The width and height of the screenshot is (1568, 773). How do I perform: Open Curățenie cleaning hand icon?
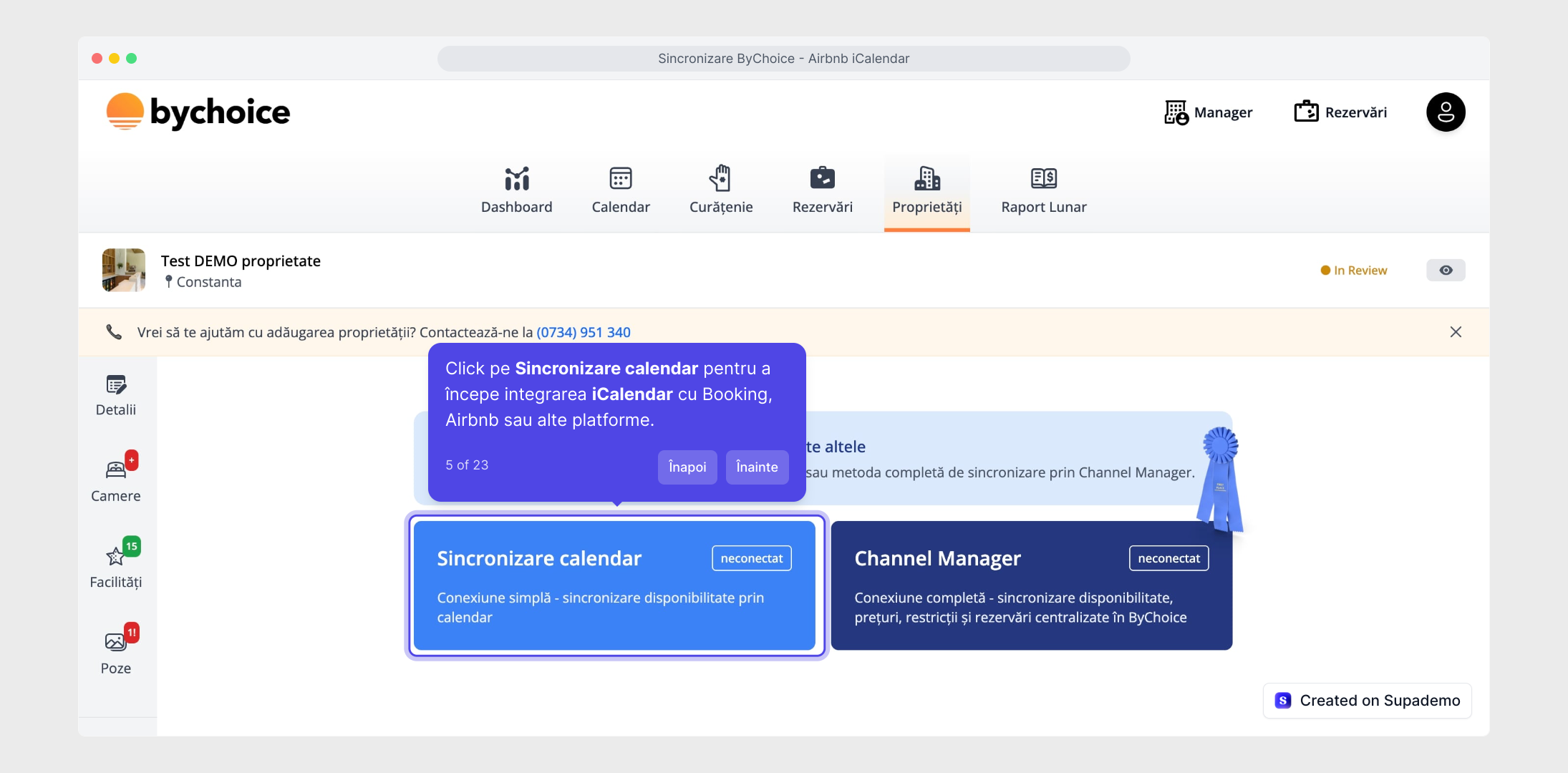point(720,178)
